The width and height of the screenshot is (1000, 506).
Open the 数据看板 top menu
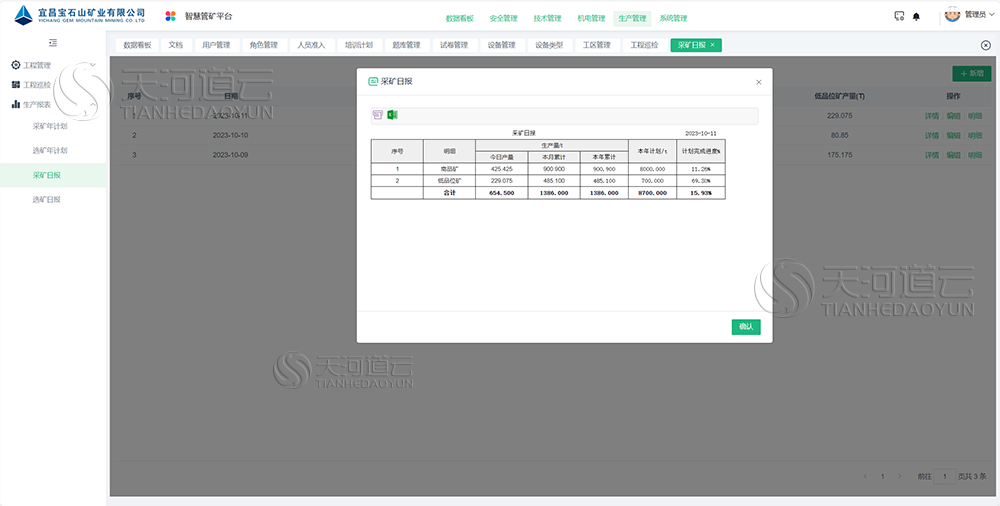click(459, 19)
